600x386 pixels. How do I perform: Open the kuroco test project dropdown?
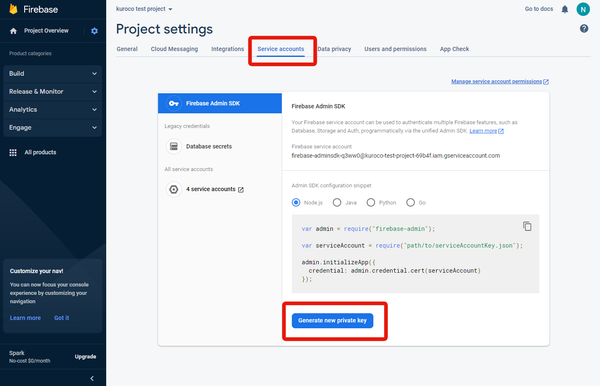tap(144, 9)
